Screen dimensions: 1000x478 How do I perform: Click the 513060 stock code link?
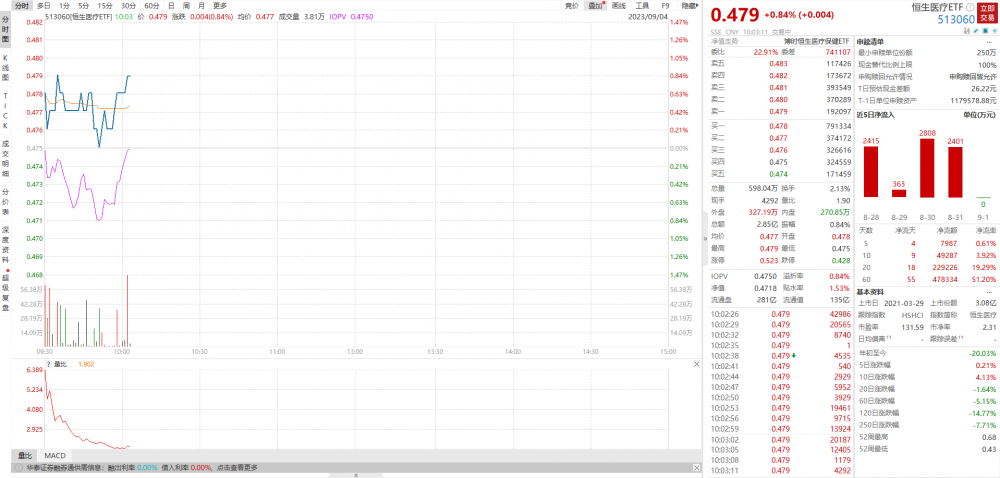click(x=956, y=20)
